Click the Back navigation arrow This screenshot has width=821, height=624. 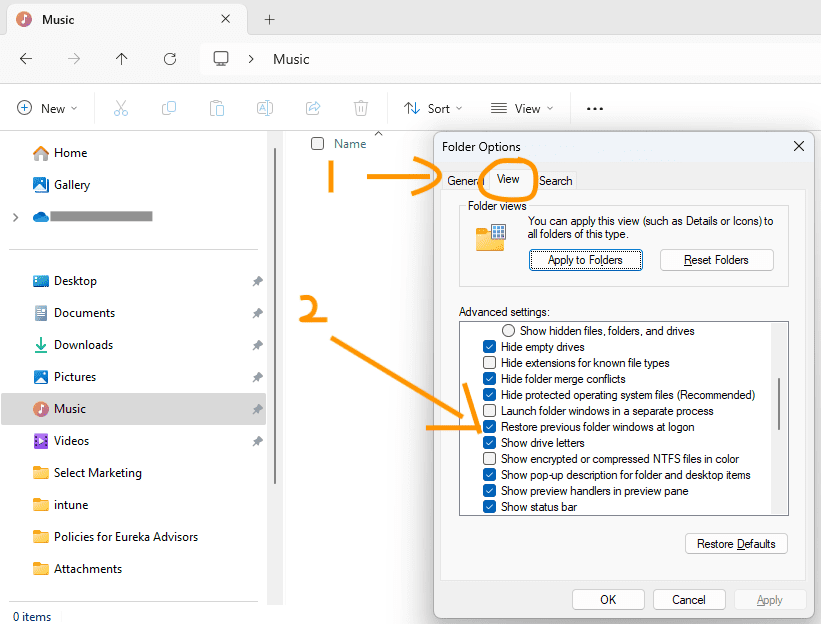pos(26,59)
